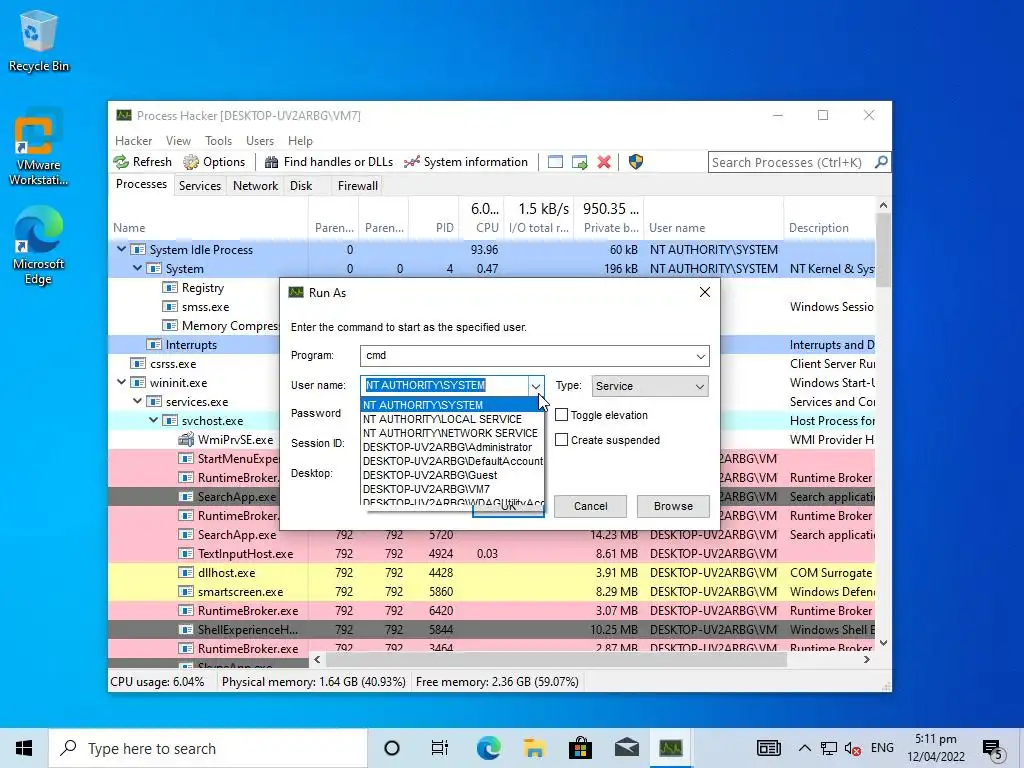Switch to the Services tab
1024x768 pixels.
pos(200,185)
